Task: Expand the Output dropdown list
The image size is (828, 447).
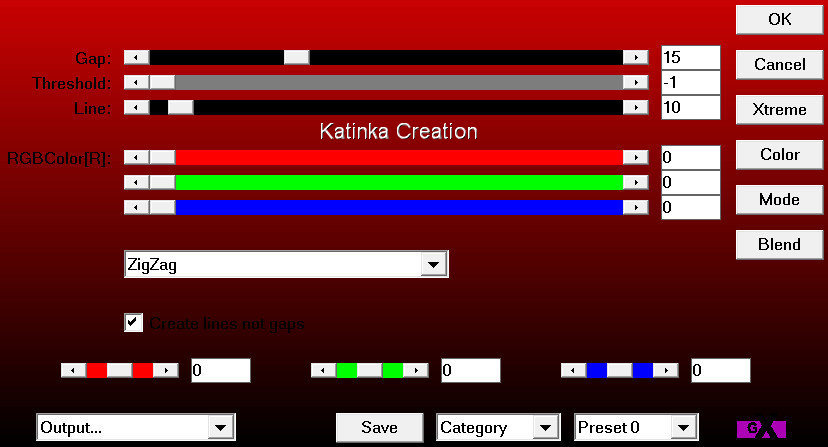Action: [219, 428]
